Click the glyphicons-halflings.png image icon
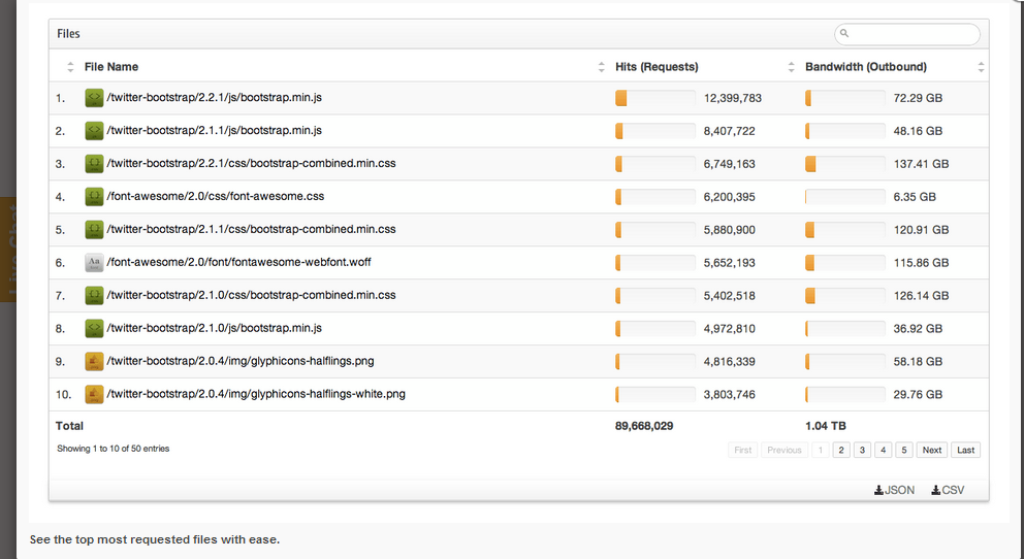The height and width of the screenshot is (559, 1024). click(94, 361)
